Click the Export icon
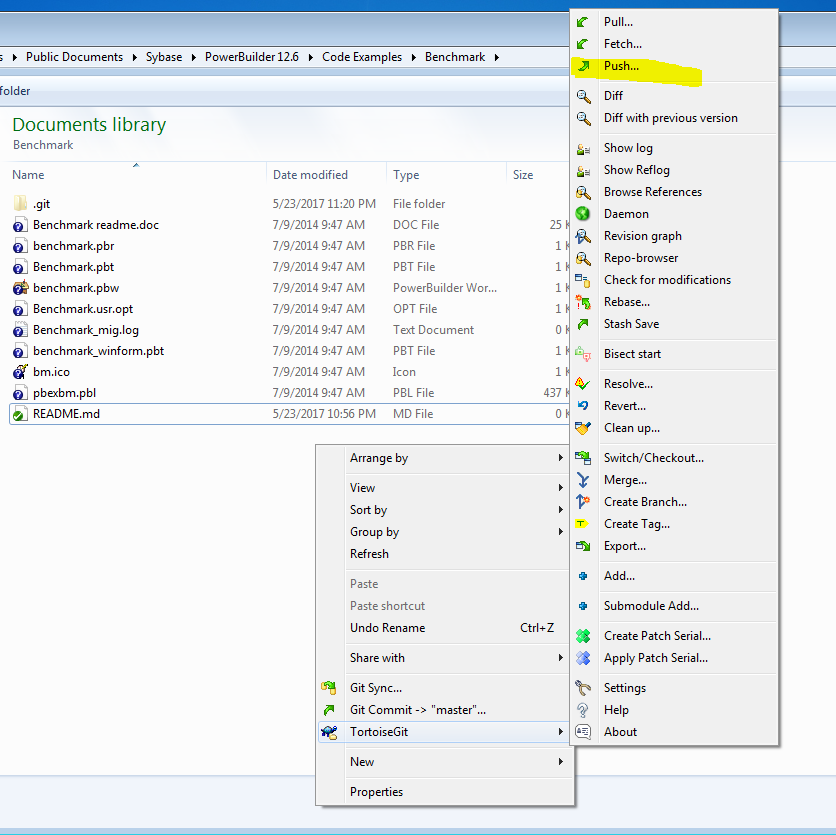 pos(583,546)
